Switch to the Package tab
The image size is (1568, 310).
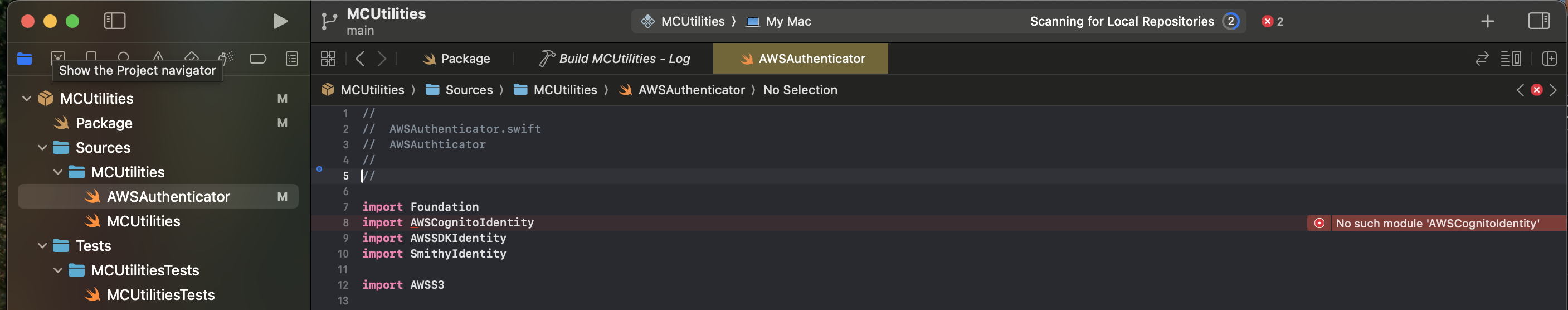tap(456, 59)
